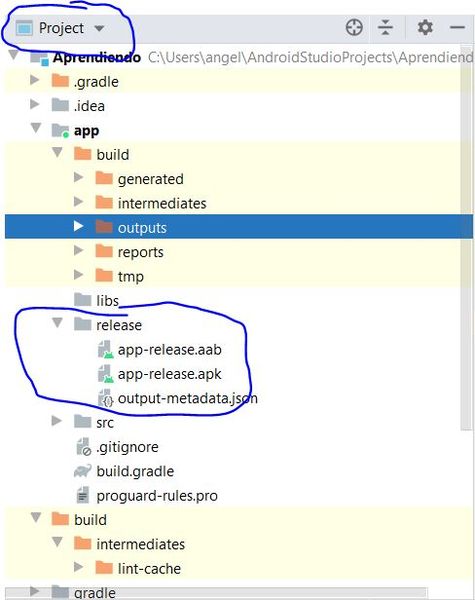The height and width of the screenshot is (600, 475).
Task: Select the Aprendiendo root project node
Action: pos(96,57)
